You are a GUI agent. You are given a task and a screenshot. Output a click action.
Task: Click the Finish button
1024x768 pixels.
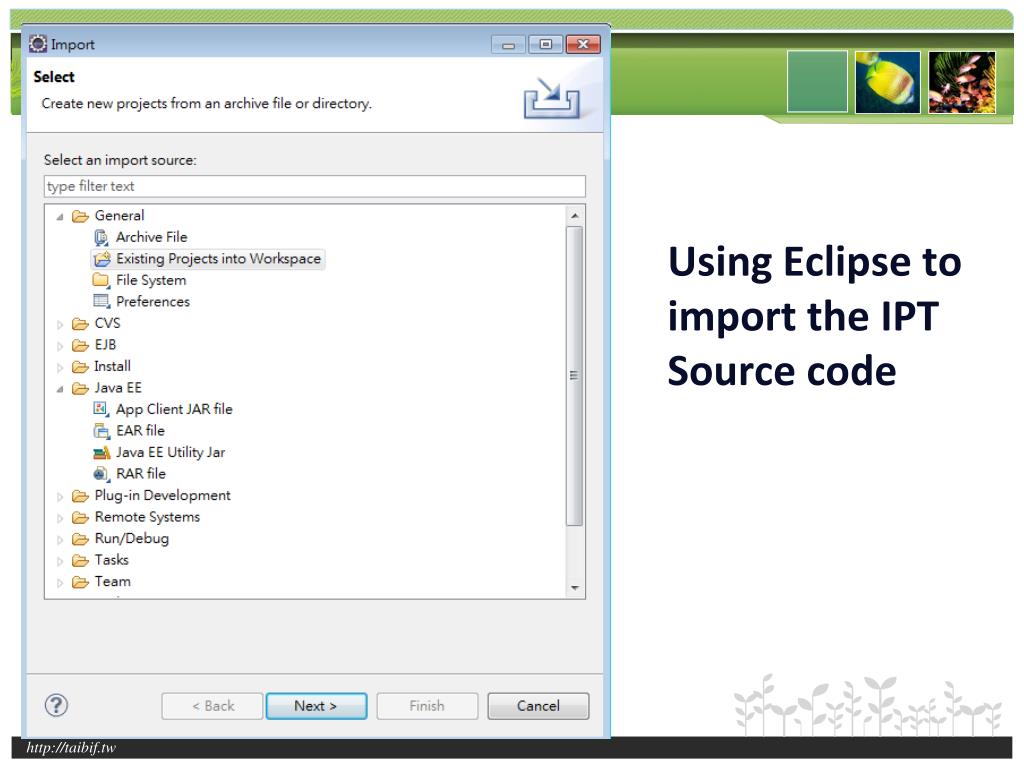(427, 706)
